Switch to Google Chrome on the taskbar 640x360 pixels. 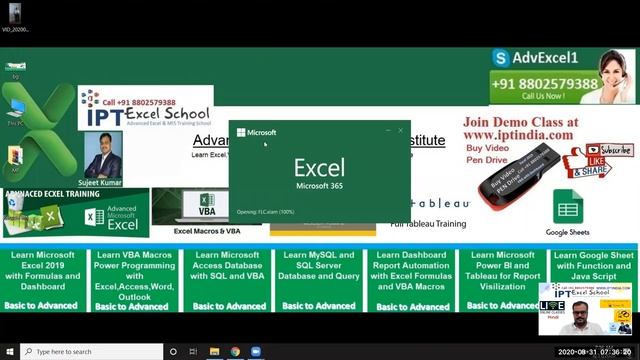[x=235, y=351]
